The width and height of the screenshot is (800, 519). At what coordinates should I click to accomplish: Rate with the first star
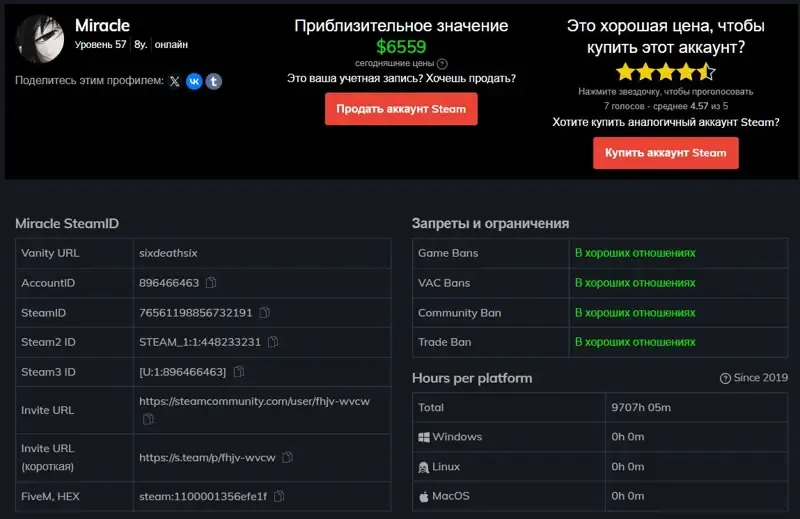(x=625, y=72)
